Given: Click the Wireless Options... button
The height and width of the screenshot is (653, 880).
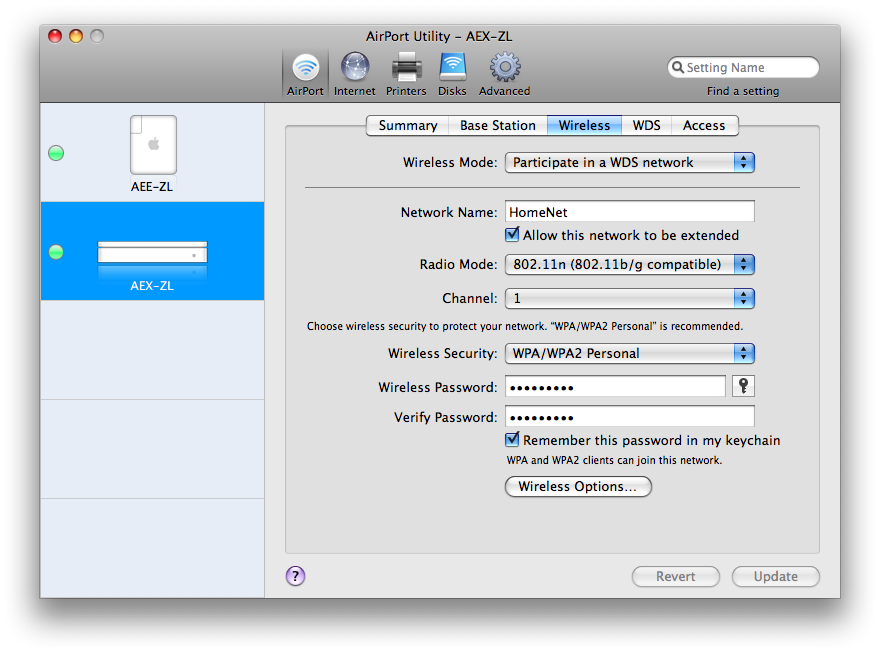Looking at the screenshot, I should 578,486.
